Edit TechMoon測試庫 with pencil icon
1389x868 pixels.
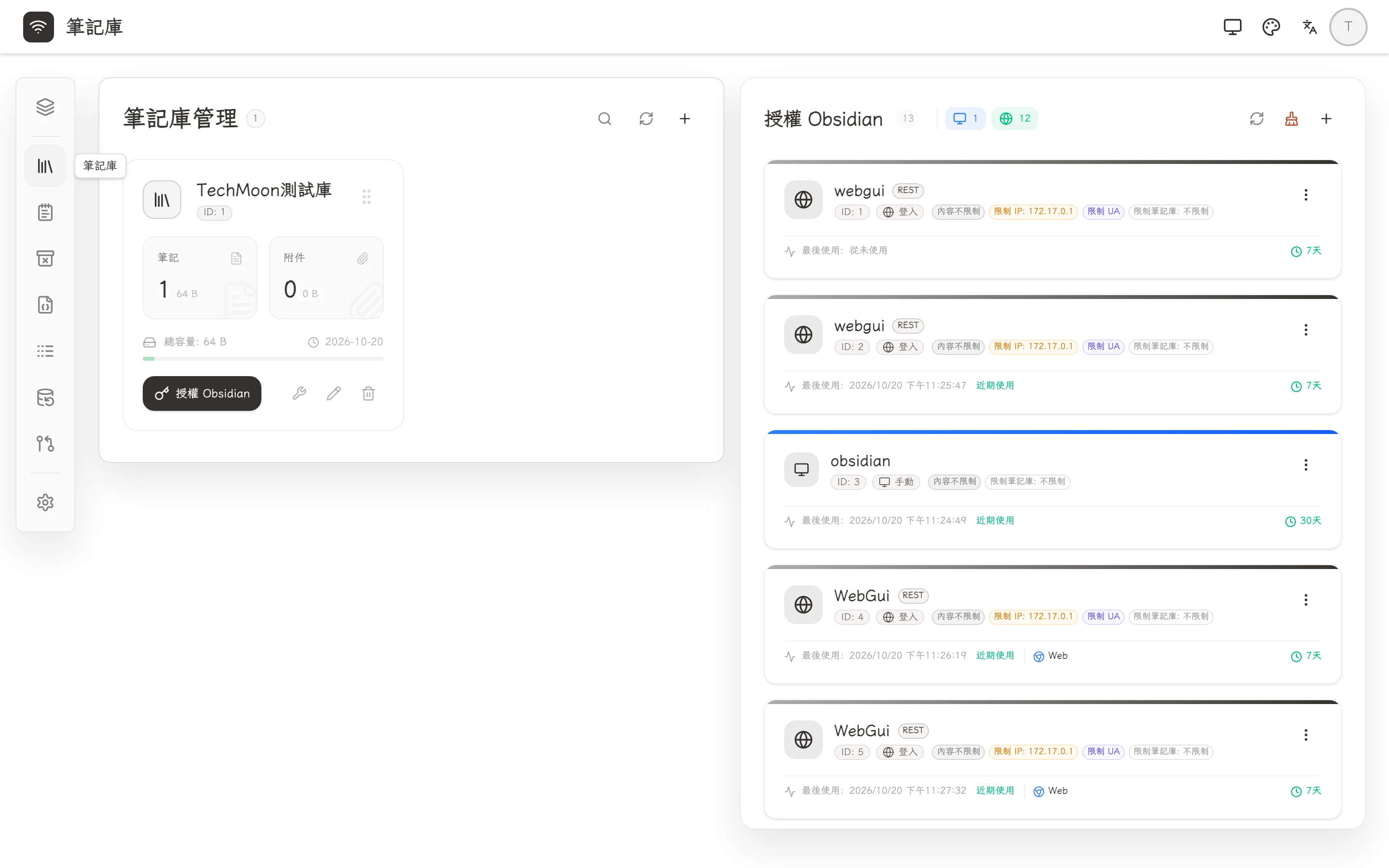click(x=334, y=393)
